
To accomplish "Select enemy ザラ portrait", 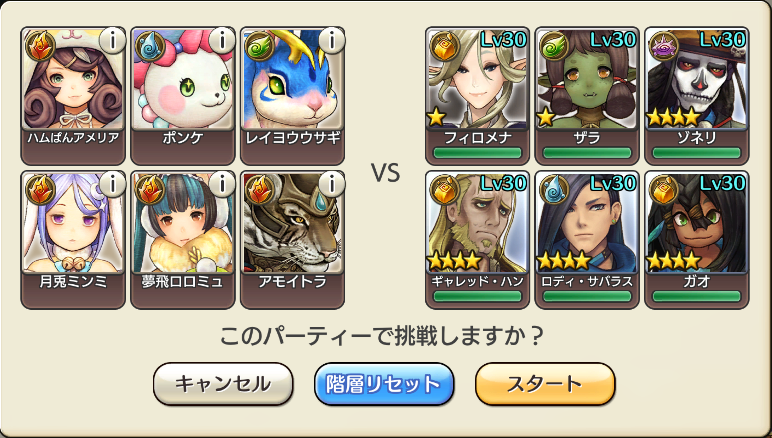I will [587, 79].
